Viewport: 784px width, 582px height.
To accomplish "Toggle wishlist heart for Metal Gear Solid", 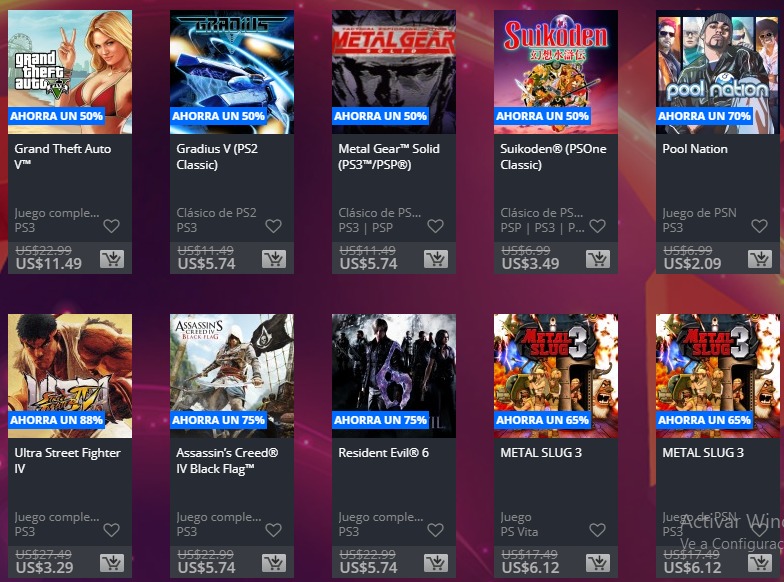I will pyautogui.click(x=436, y=226).
